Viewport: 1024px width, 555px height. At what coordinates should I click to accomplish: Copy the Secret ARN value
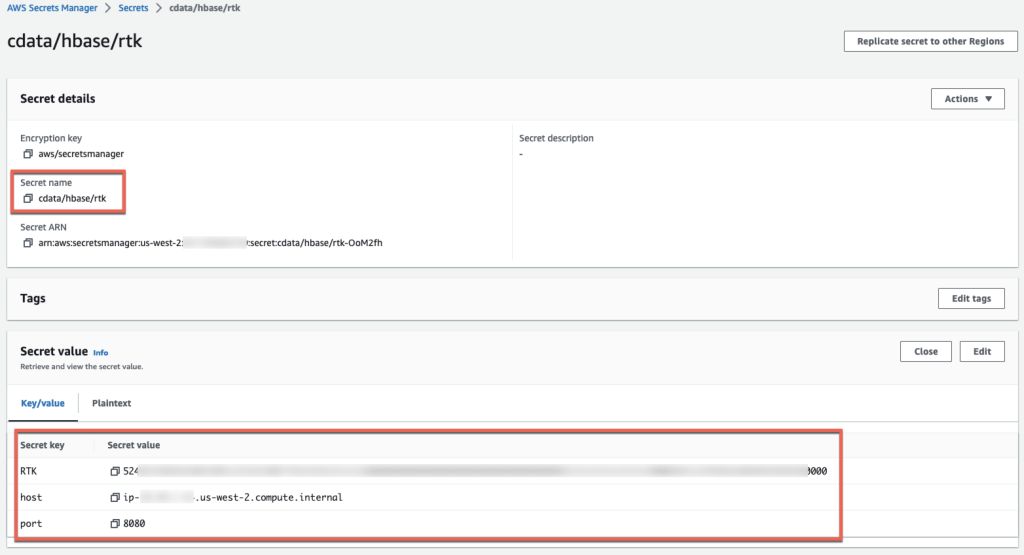[x=27, y=243]
